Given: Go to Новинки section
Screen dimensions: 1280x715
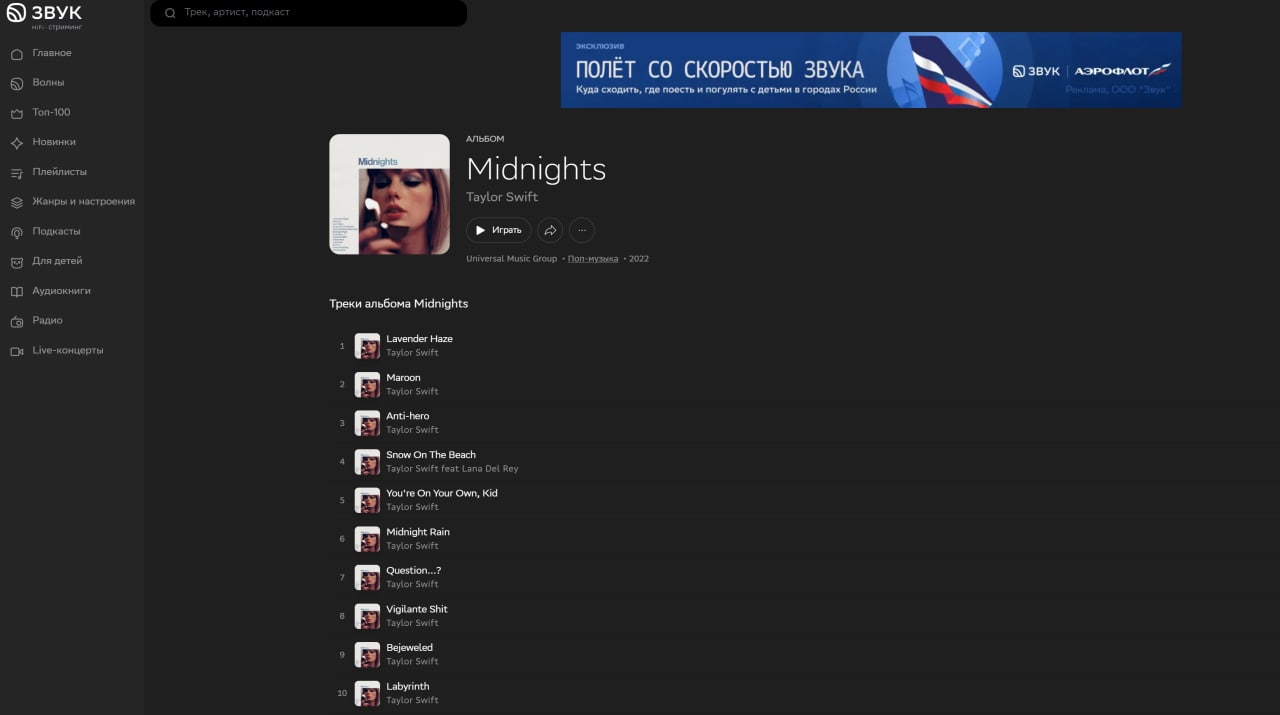Looking at the screenshot, I should click(54, 142).
